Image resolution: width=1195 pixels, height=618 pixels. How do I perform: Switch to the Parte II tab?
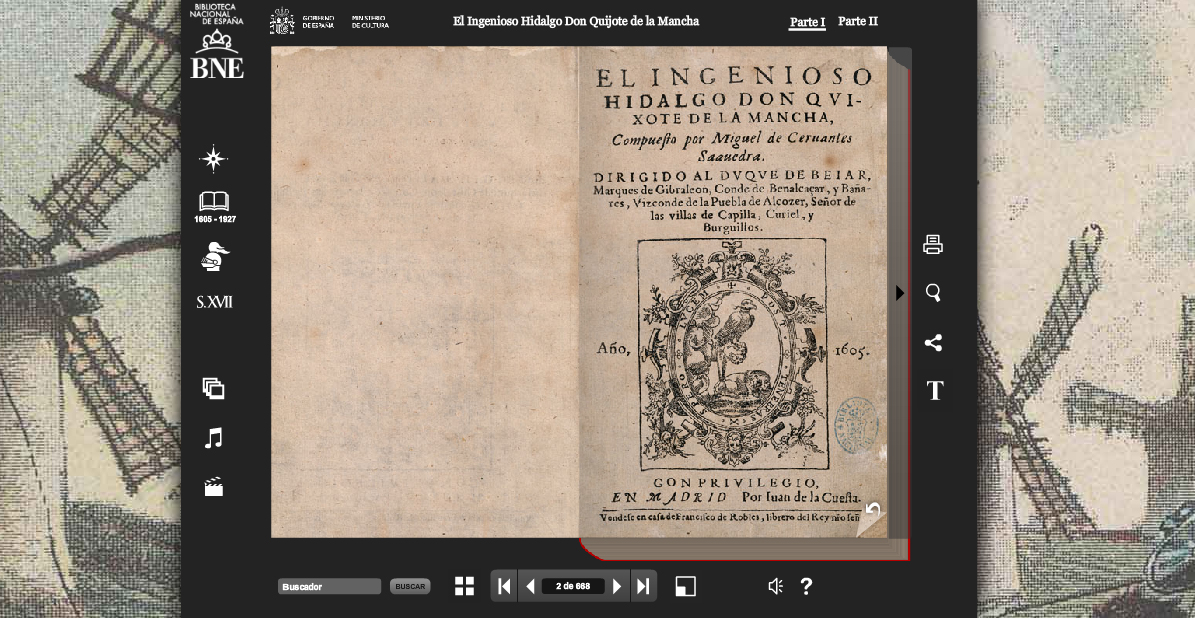pos(857,22)
